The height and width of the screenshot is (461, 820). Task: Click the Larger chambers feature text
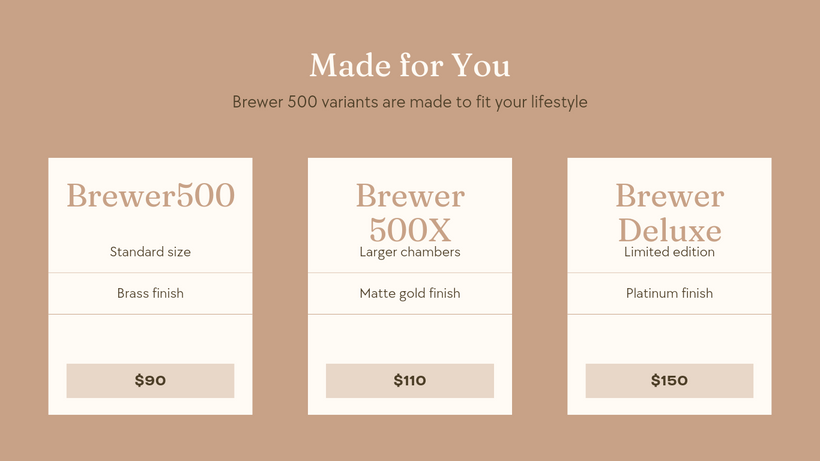410,252
